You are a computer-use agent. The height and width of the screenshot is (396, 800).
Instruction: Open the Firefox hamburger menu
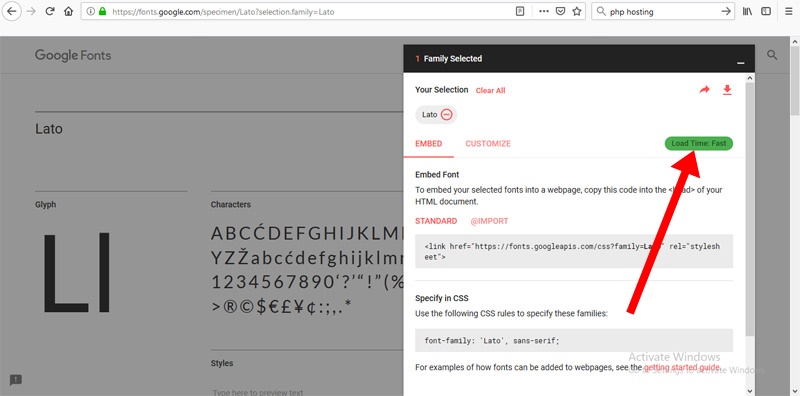point(789,11)
